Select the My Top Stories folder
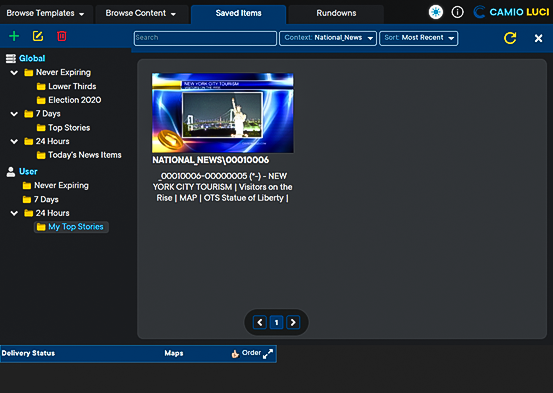The height and width of the screenshot is (393, 553). [x=71, y=227]
